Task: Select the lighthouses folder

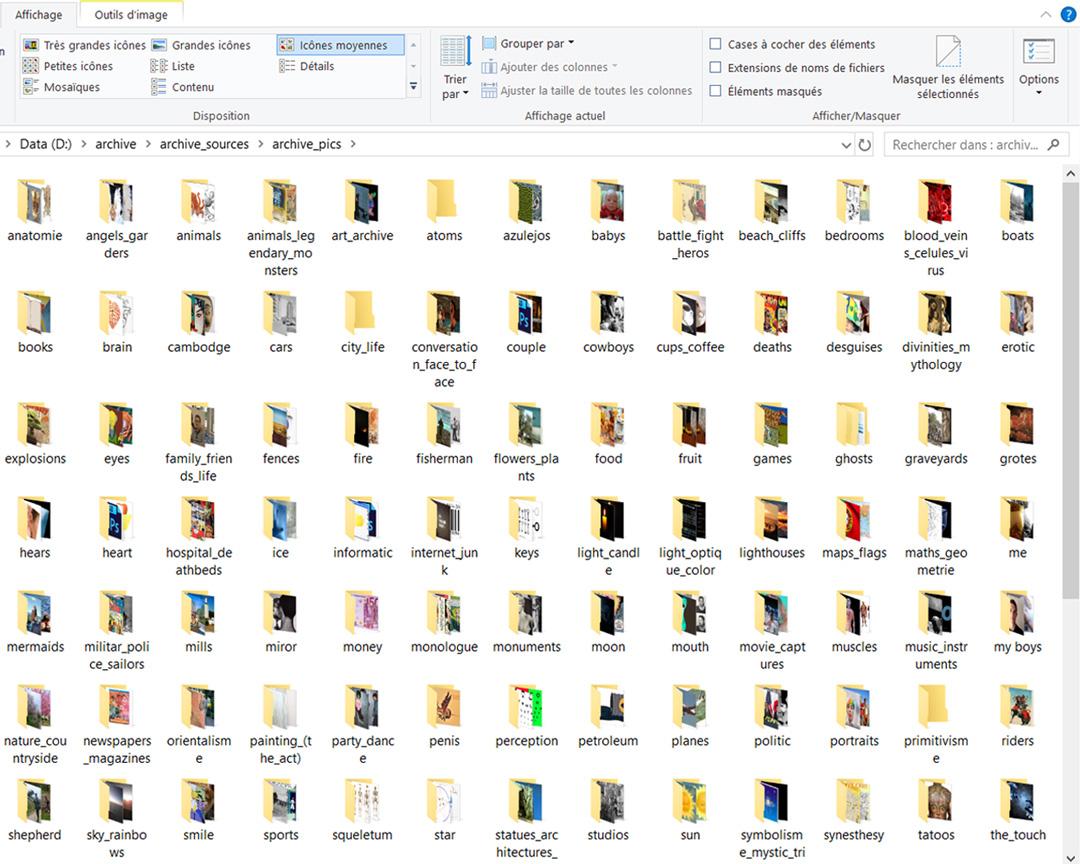Action: [x=771, y=520]
